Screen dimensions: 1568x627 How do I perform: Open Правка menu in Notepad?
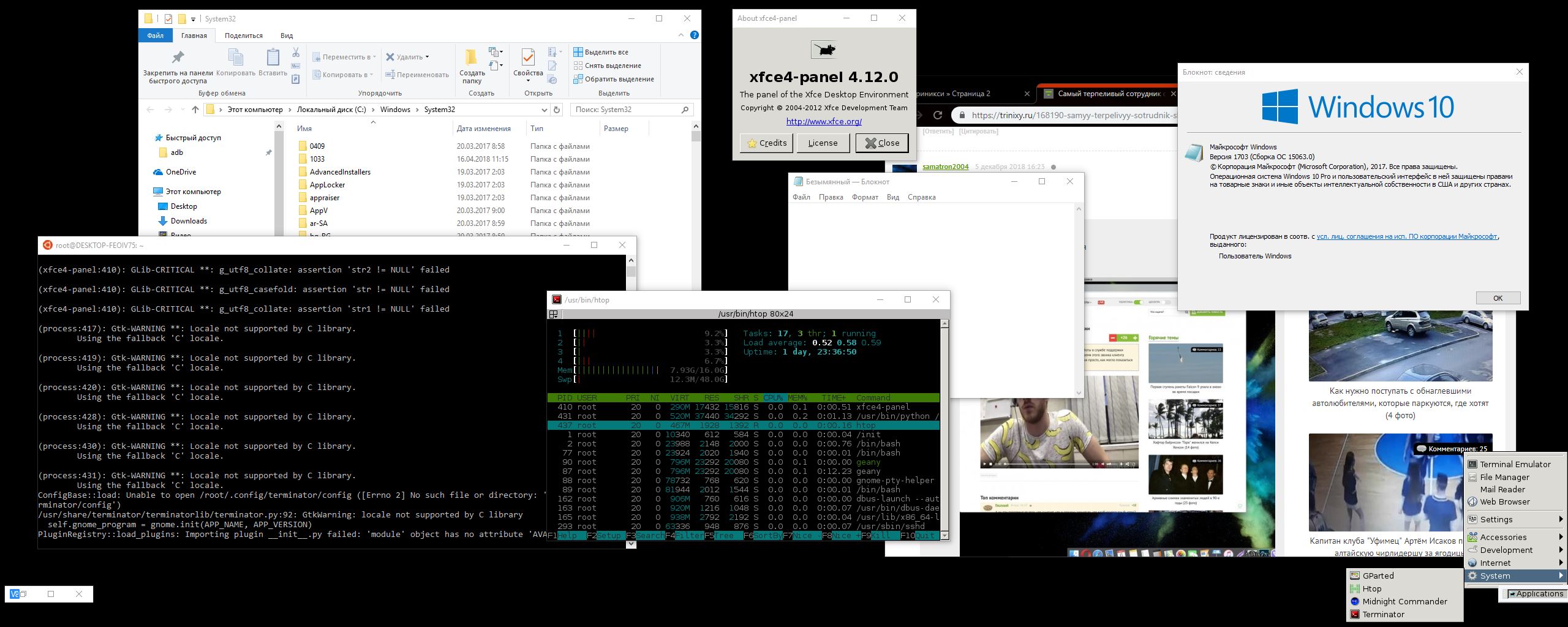click(x=831, y=197)
